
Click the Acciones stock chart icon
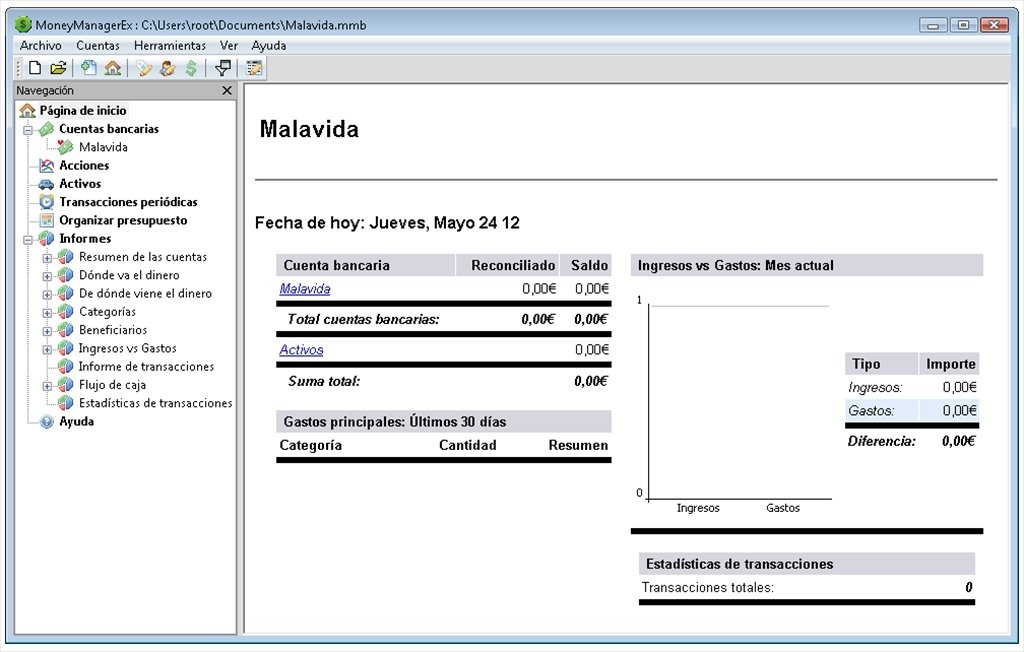[46, 165]
